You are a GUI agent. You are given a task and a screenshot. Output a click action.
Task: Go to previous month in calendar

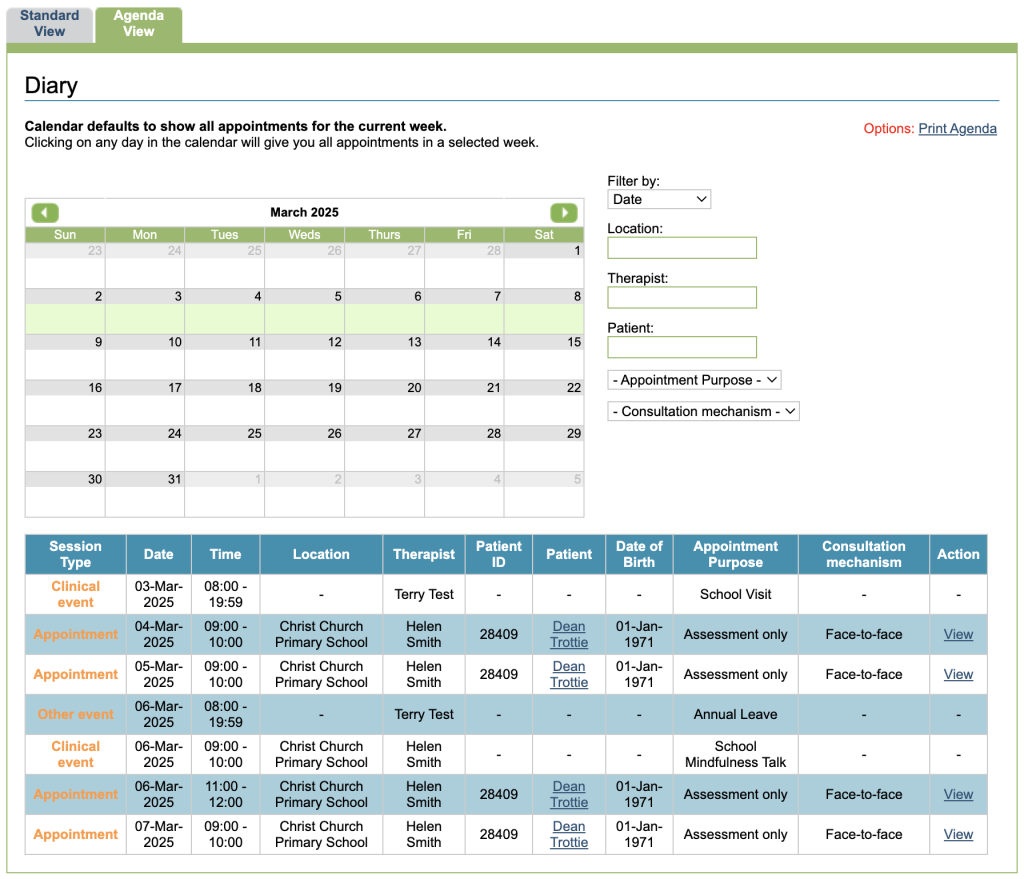click(45, 213)
